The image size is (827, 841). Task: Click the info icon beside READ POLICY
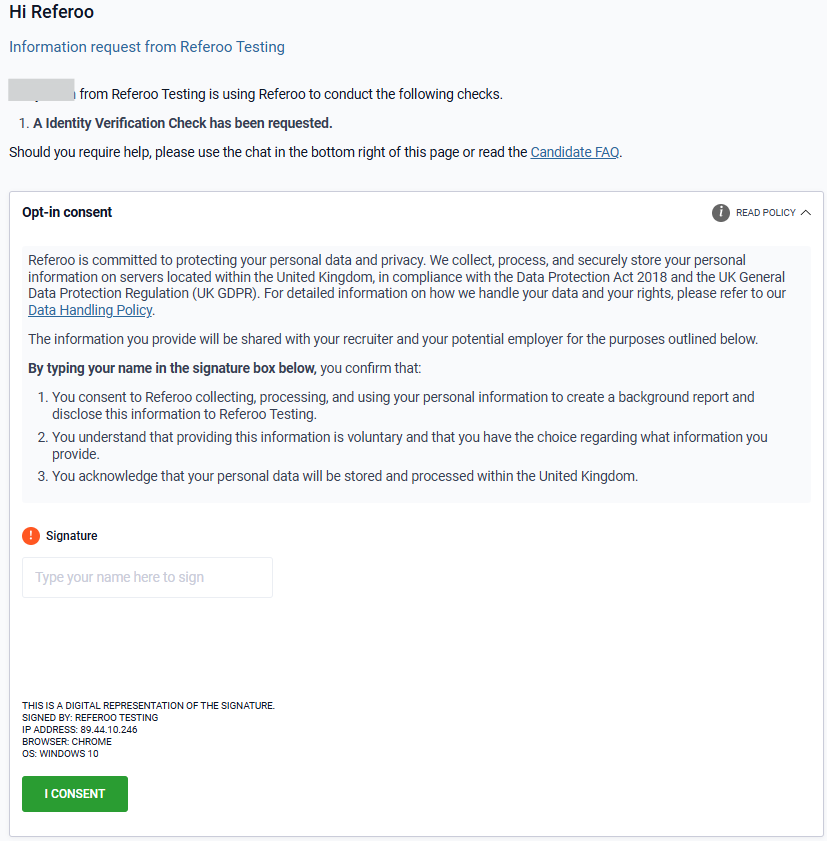click(720, 212)
